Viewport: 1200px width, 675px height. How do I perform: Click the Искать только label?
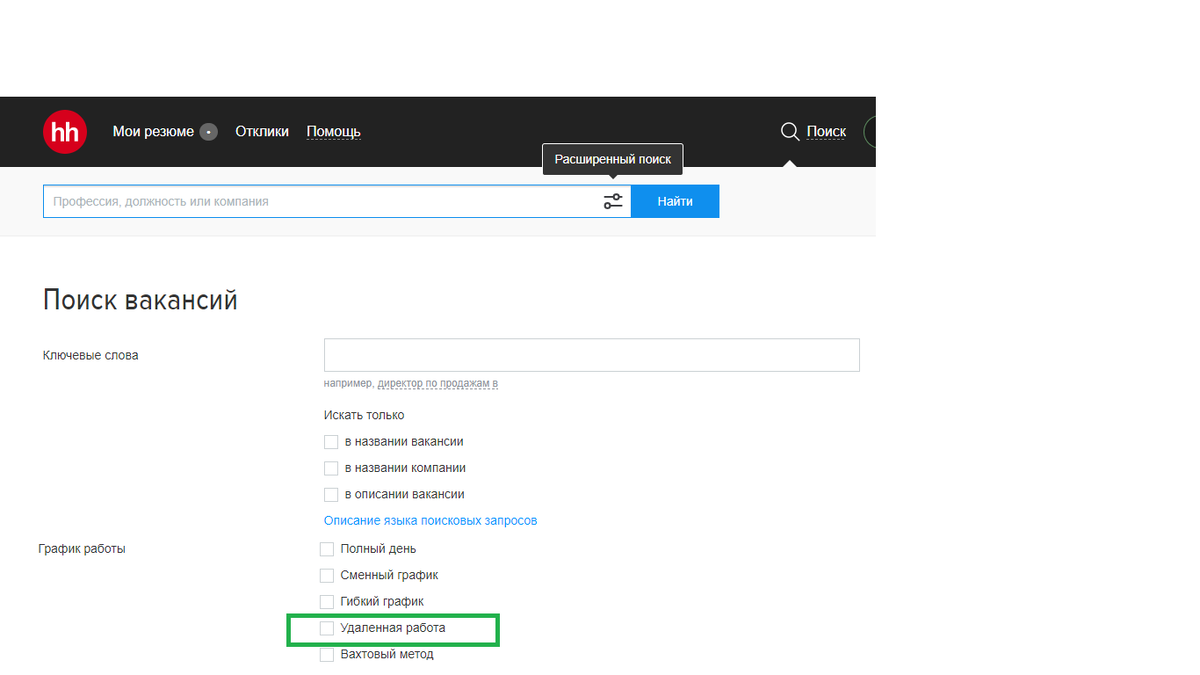[364, 415]
